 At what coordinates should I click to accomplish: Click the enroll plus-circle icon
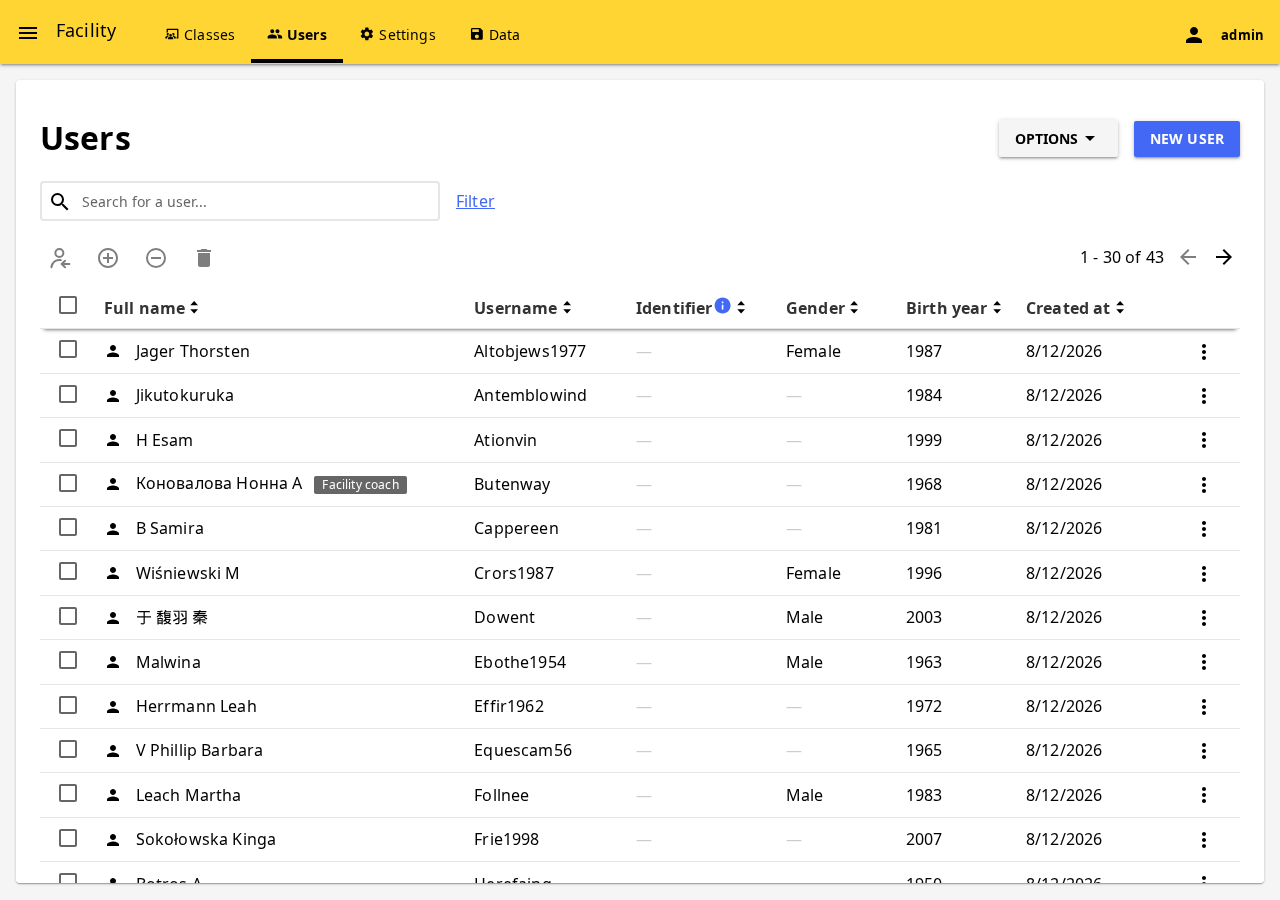tap(108, 258)
